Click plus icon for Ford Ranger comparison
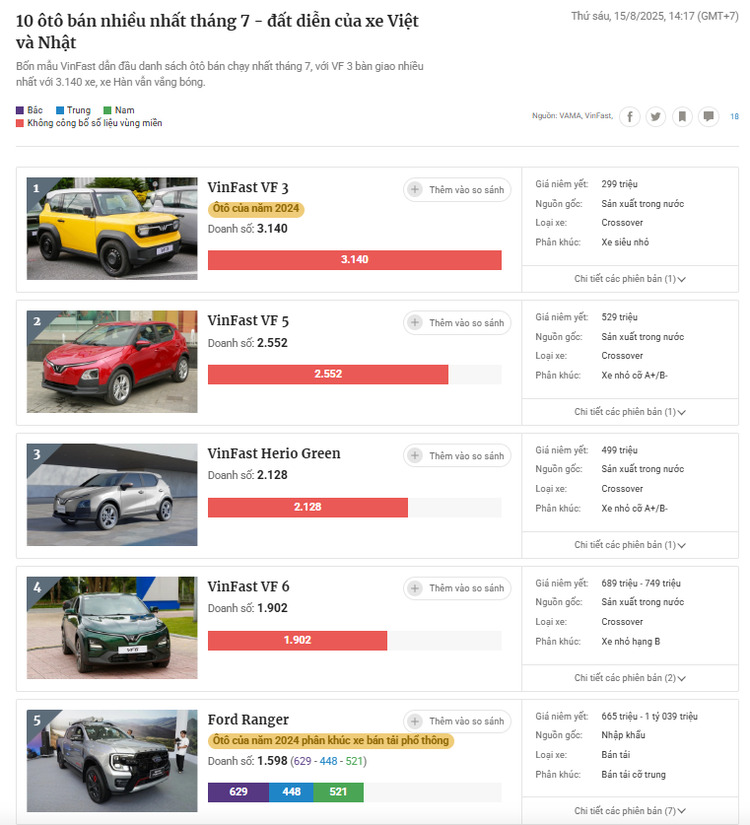 pyautogui.click(x=415, y=721)
